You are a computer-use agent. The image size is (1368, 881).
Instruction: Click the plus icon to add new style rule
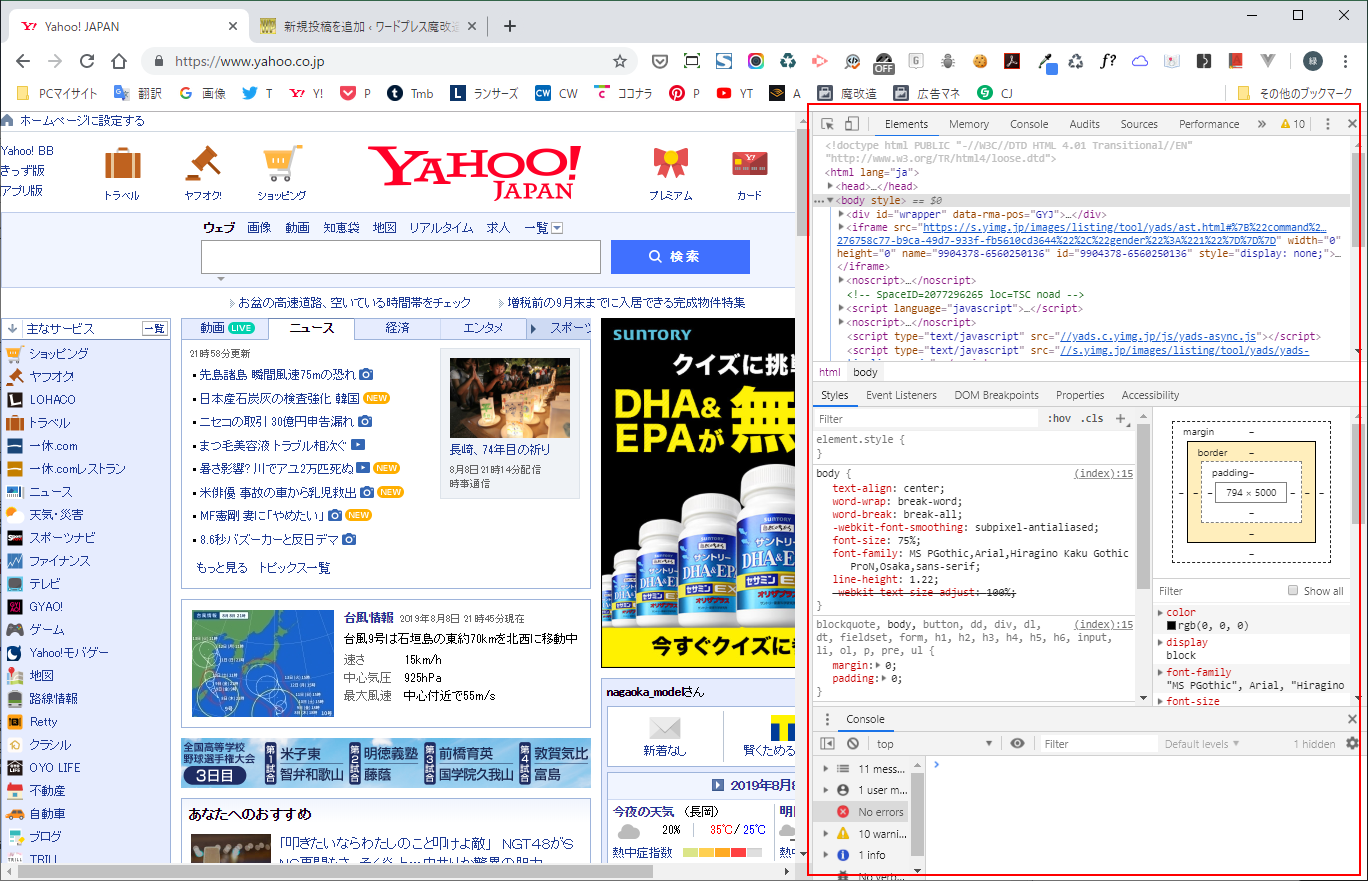pyautogui.click(x=1121, y=419)
